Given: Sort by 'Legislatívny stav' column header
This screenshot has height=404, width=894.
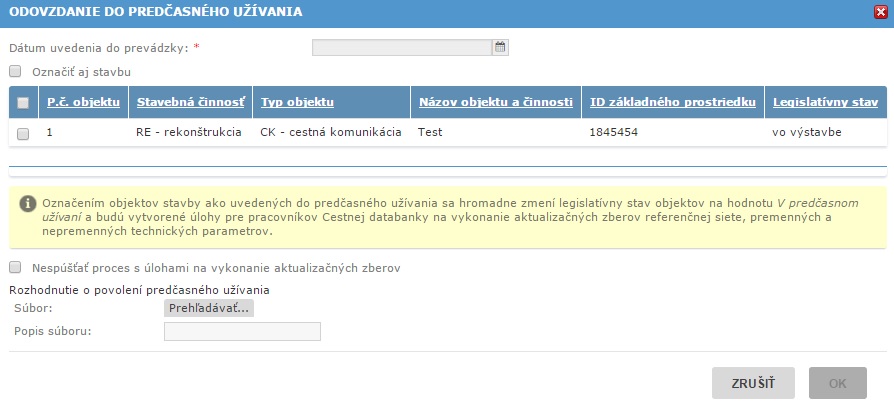Looking at the screenshot, I should (824, 102).
